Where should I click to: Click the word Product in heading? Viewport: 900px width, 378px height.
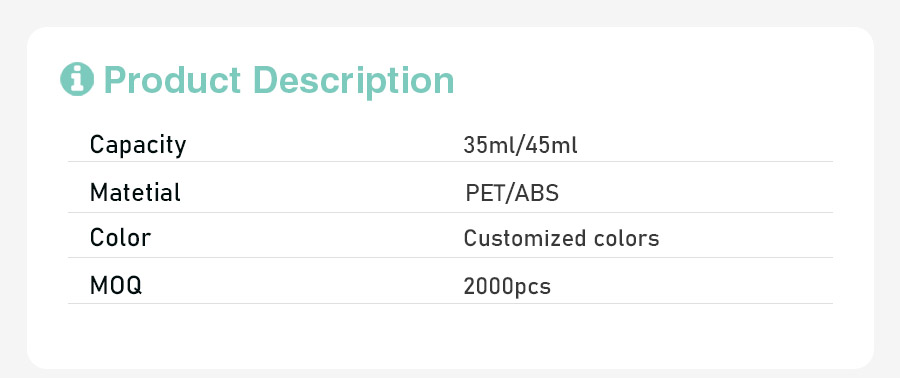[172, 80]
